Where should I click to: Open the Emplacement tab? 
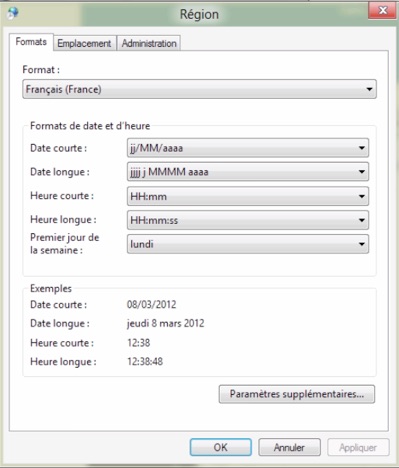(84, 43)
